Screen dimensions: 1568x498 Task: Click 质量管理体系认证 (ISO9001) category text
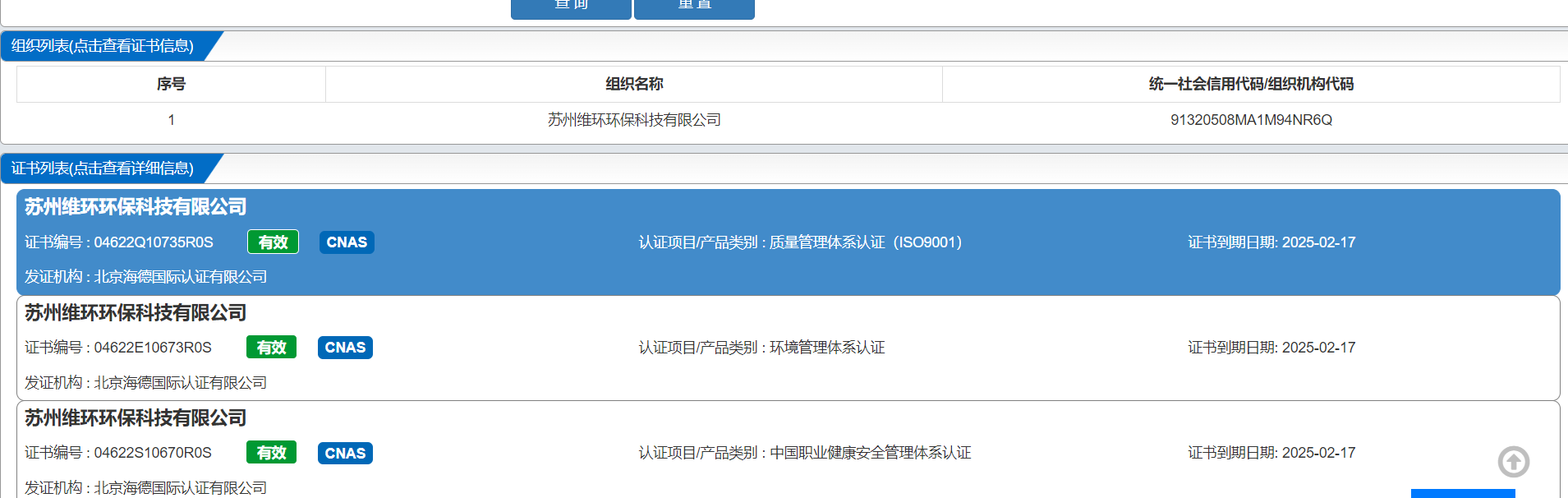[866, 242]
